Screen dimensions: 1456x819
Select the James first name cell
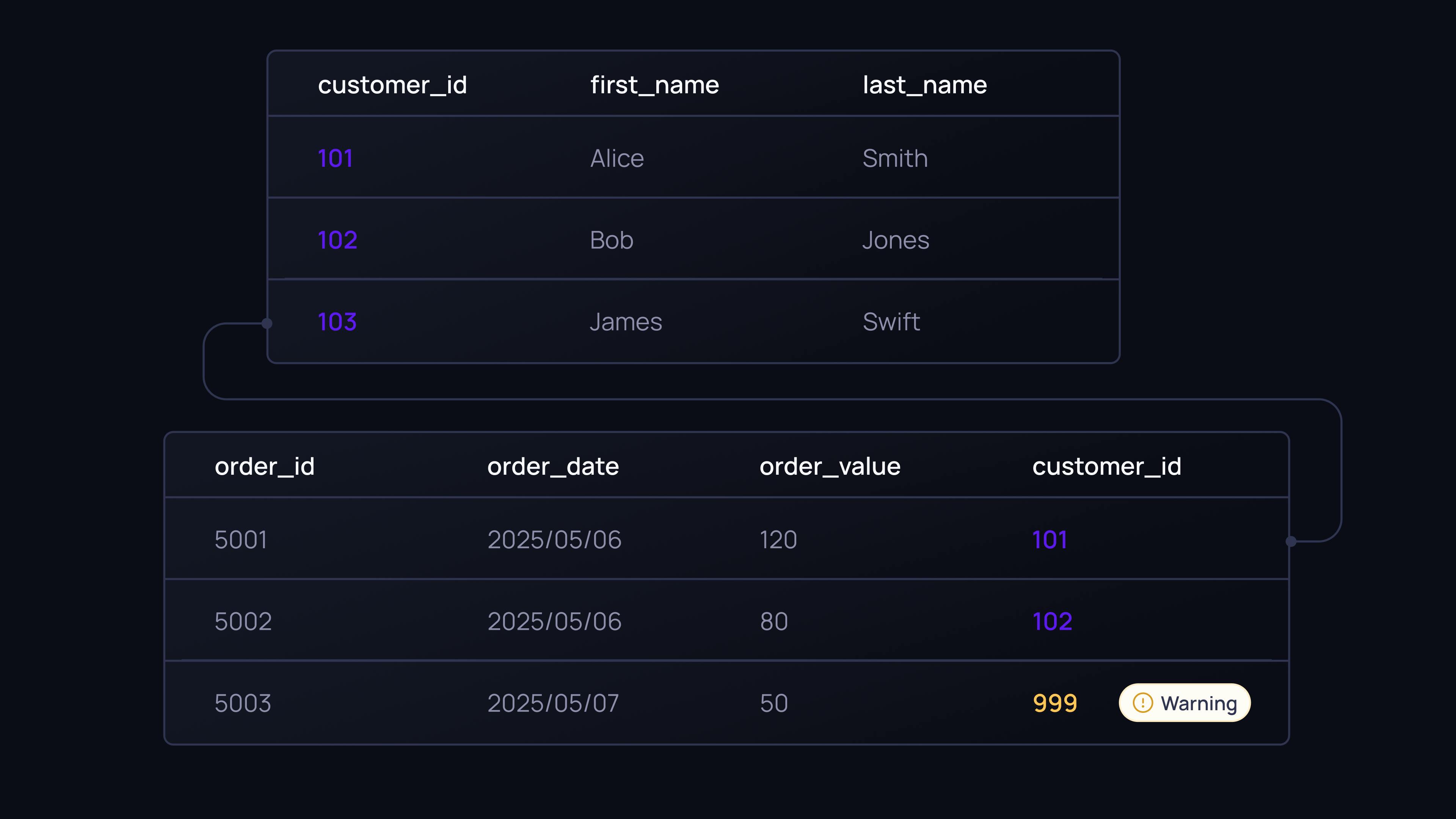tap(626, 322)
